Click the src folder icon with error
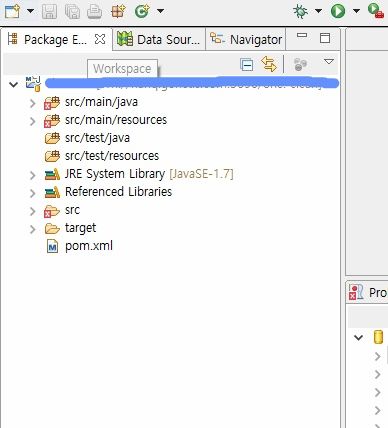Screen dimensions: 388x428 (52, 211)
